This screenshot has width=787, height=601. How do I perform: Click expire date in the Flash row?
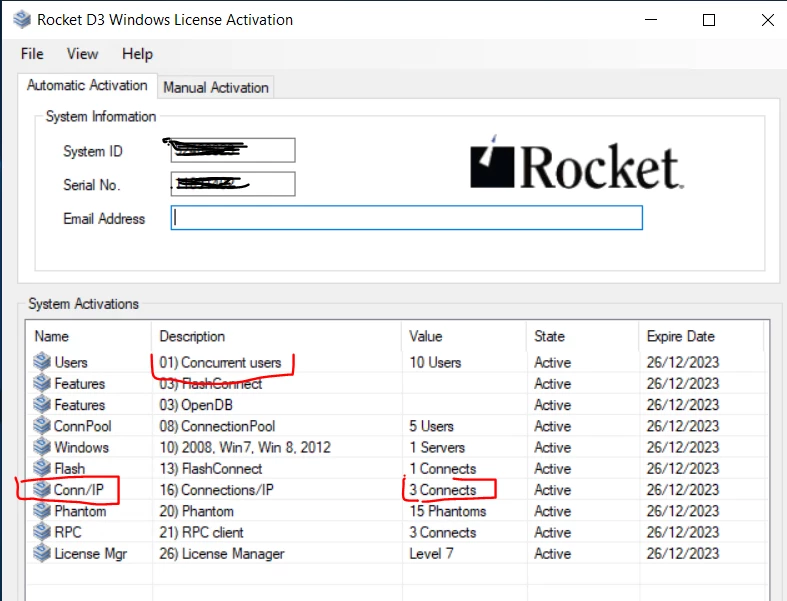pyautogui.click(x=683, y=468)
